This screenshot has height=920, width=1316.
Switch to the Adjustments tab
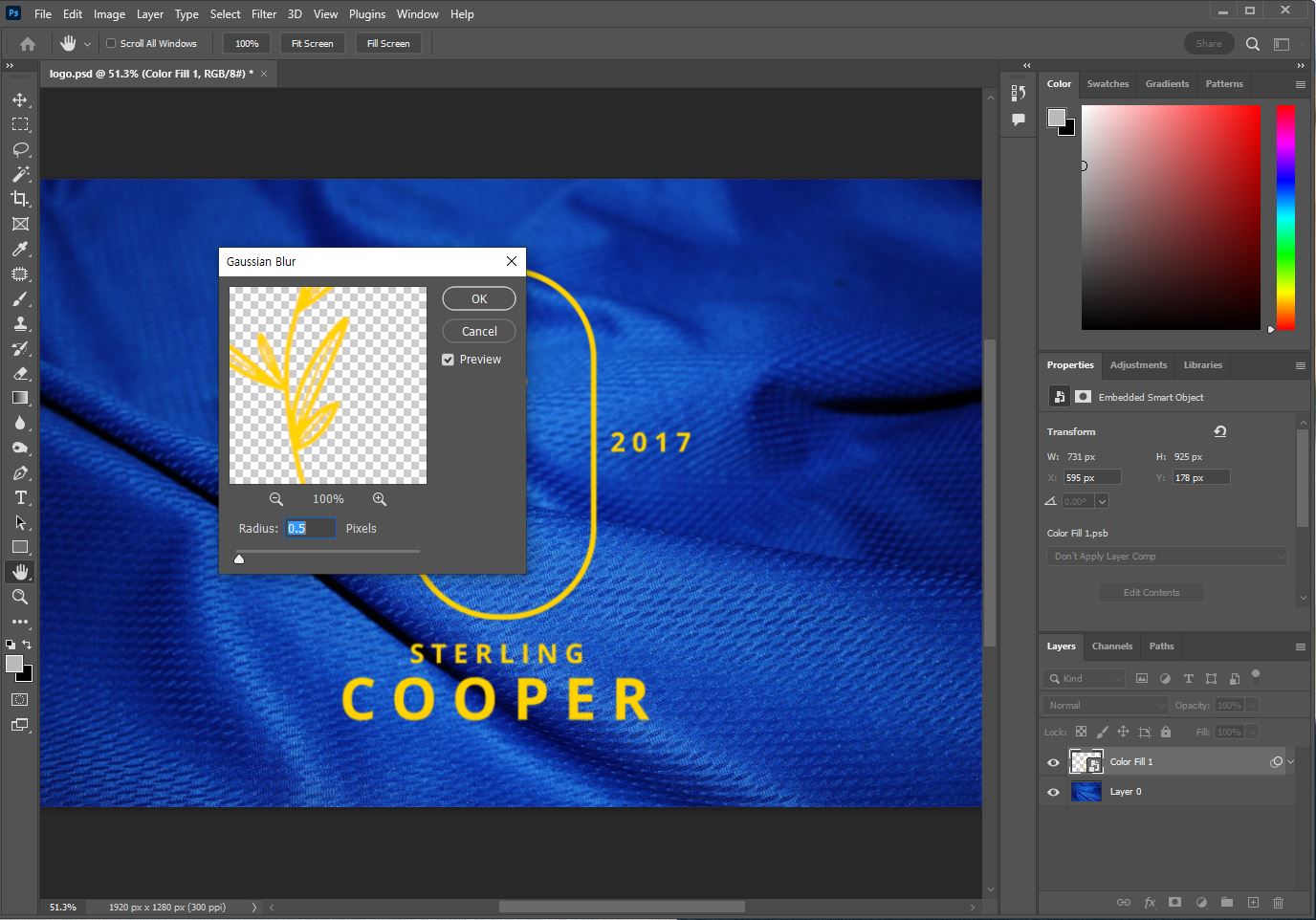pyautogui.click(x=1138, y=365)
